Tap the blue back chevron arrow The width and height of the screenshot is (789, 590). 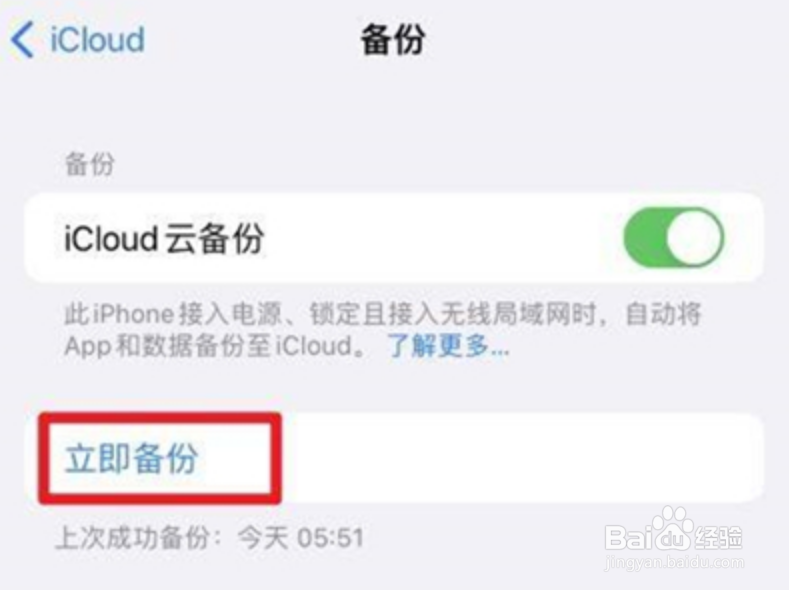(x=23, y=40)
